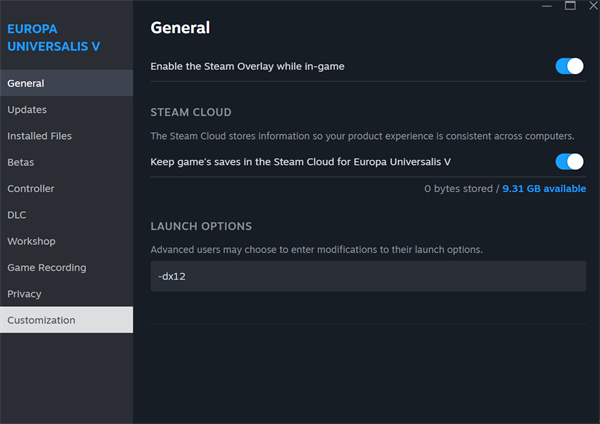This screenshot has width=600, height=424.
Task: Open Controller settings
Action: point(66,188)
